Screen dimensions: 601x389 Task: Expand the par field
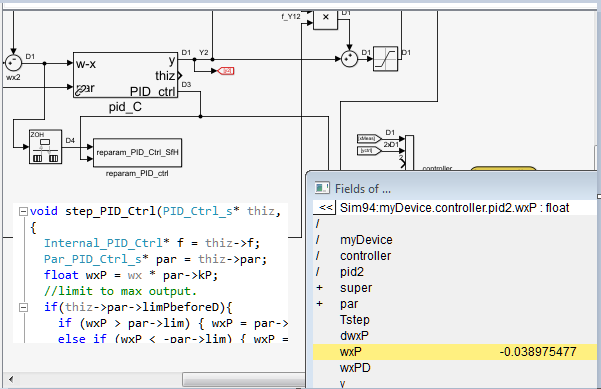(x=320, y=304)
